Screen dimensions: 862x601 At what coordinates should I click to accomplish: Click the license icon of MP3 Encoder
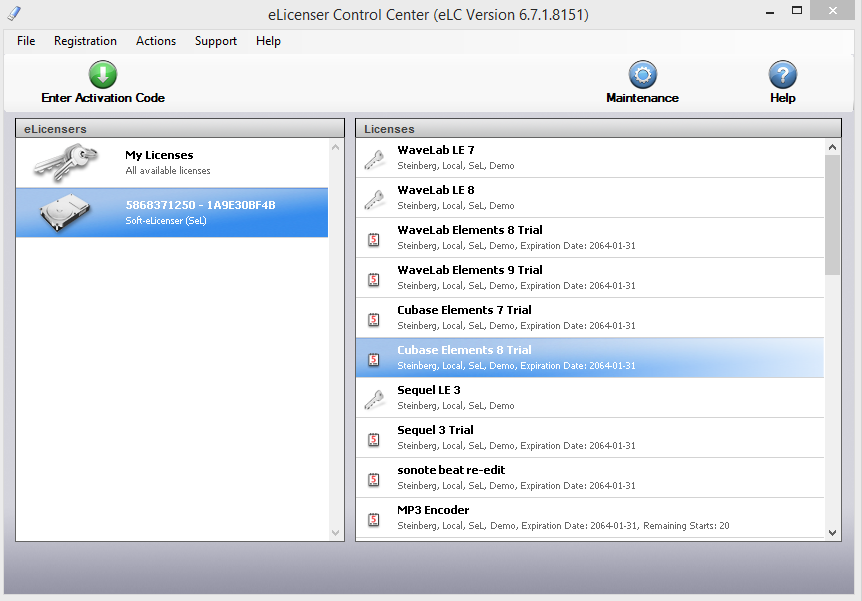coord(374,520)
